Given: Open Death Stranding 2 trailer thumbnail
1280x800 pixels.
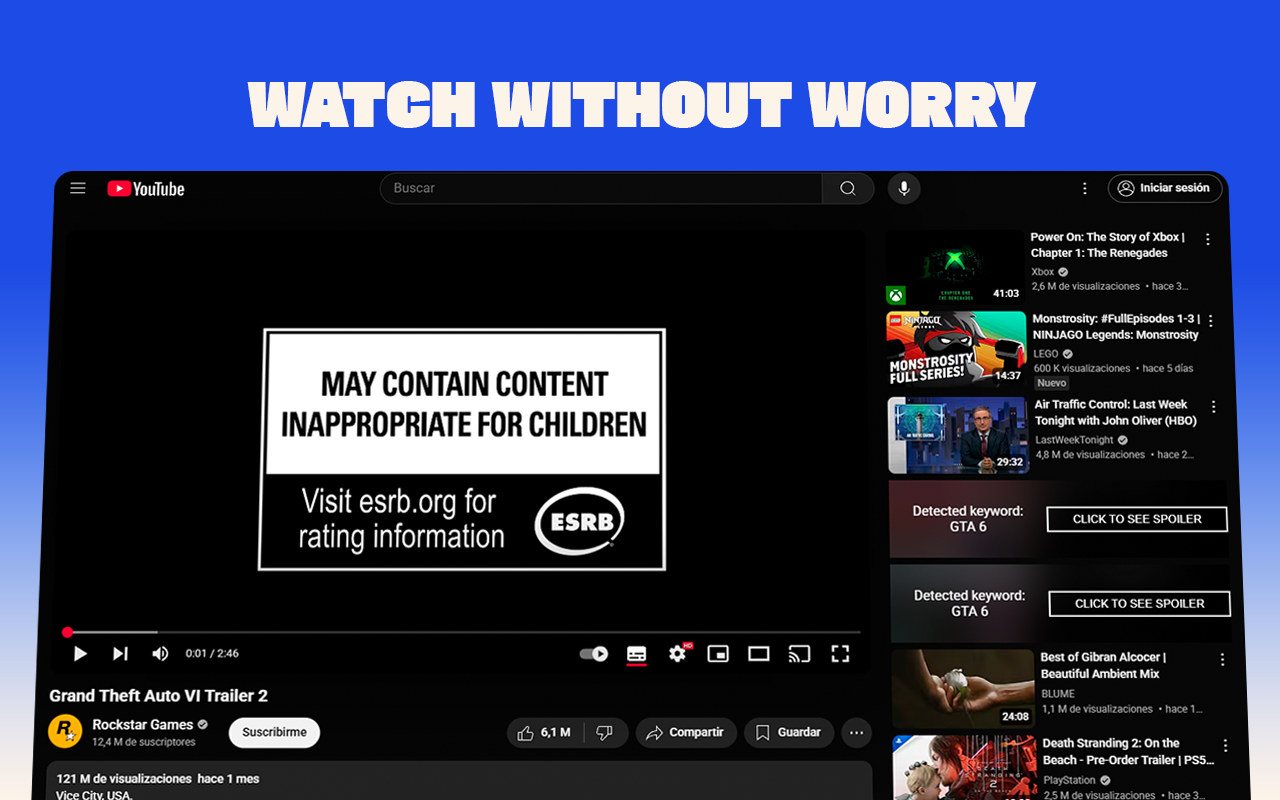Looking at the screenshot, I should [964, 768].
